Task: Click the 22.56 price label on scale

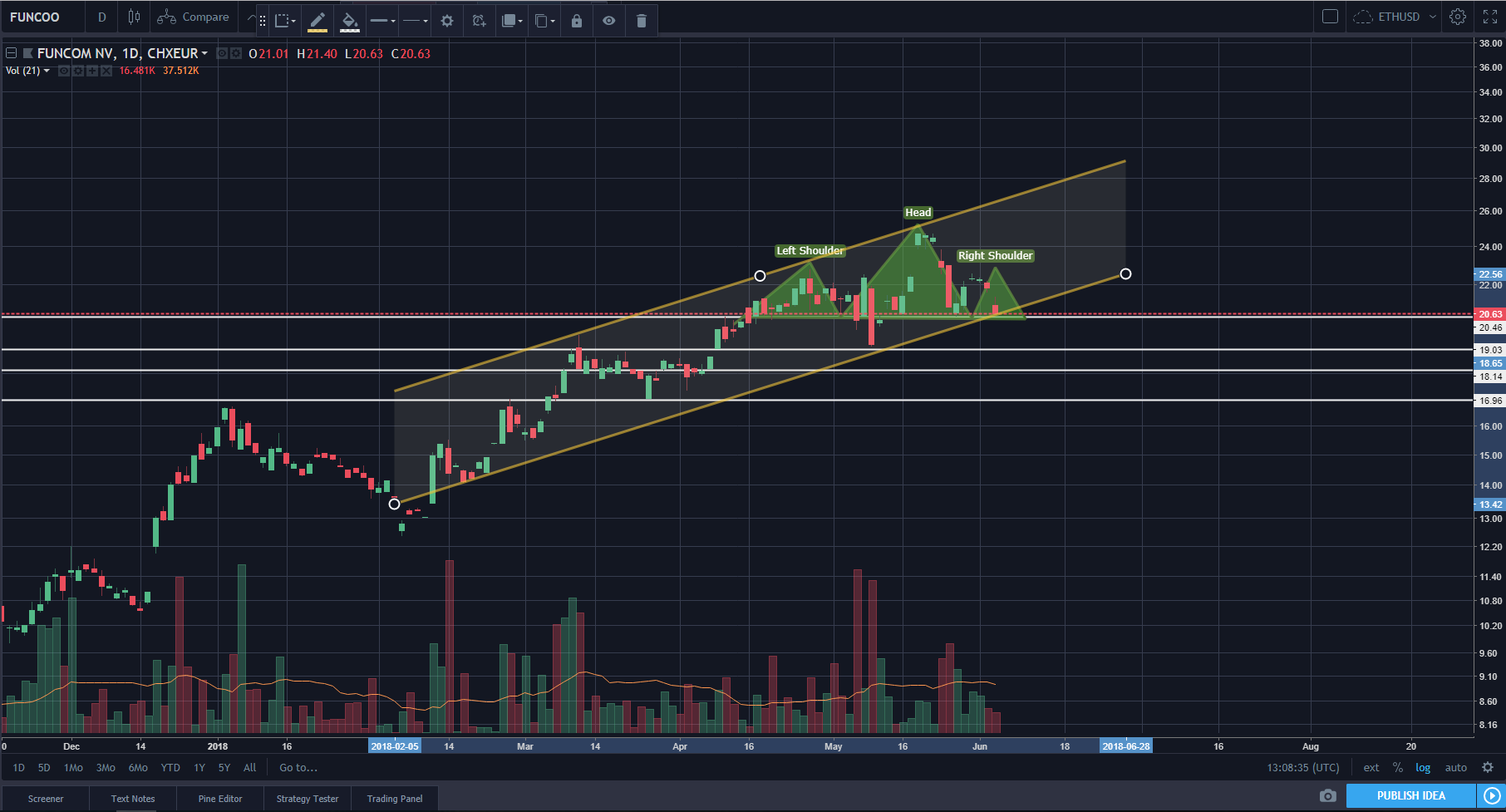Action: click(1490, 274)
